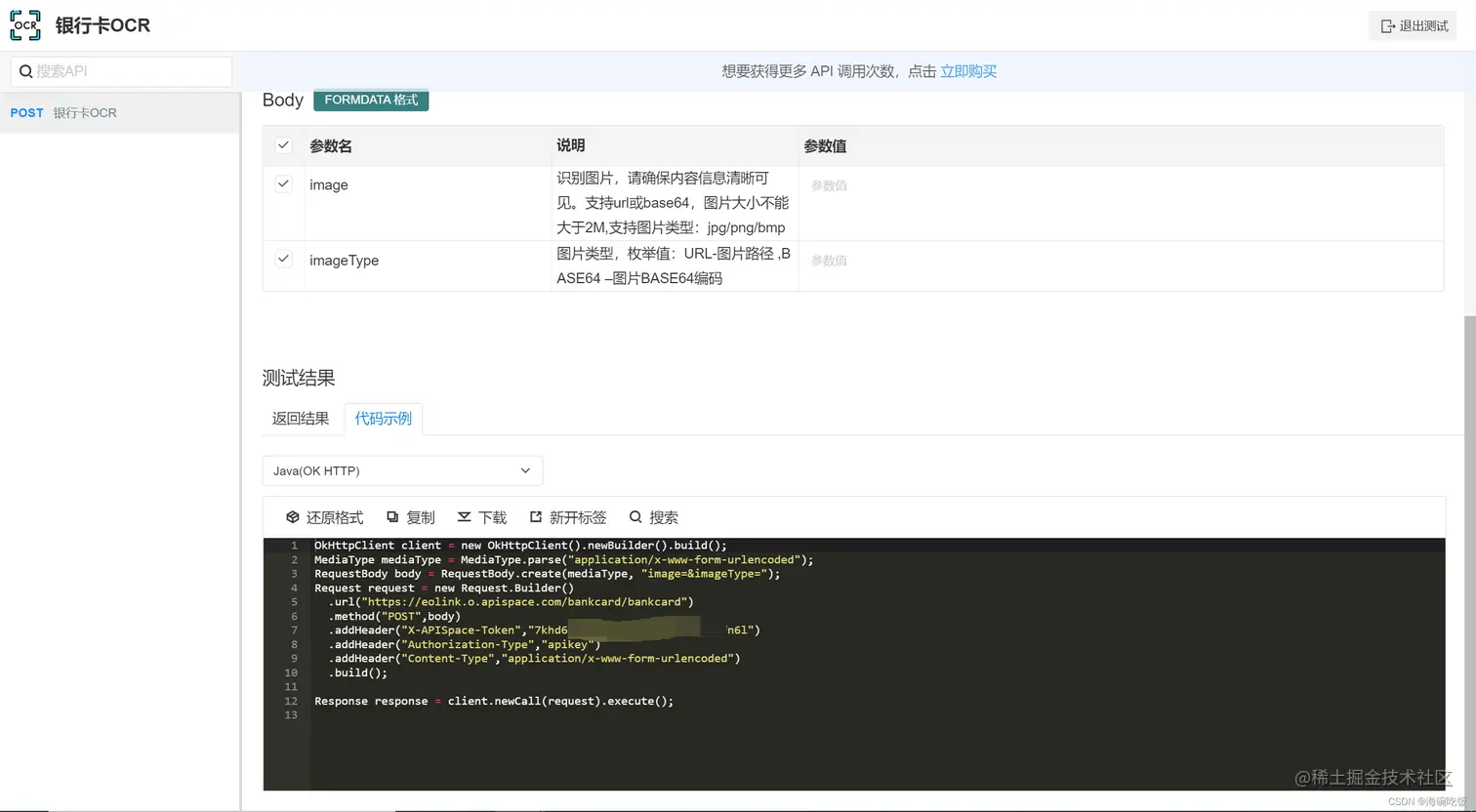The image size is (1476, 812).
Task: Click the page vertical scrollbar
Action: point(1470,561)
